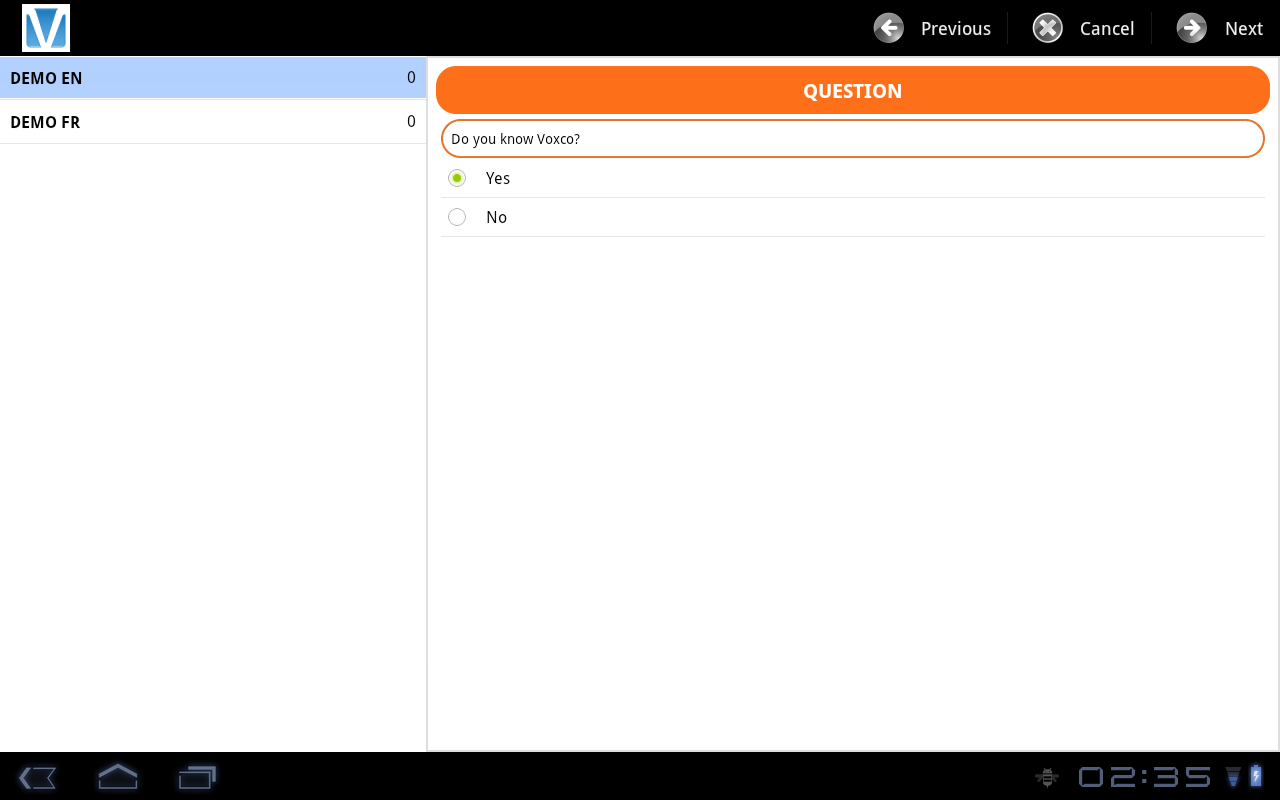Tap the Android home icon
The height and width of the screenshot is (800, 1280).
(117, 776)
